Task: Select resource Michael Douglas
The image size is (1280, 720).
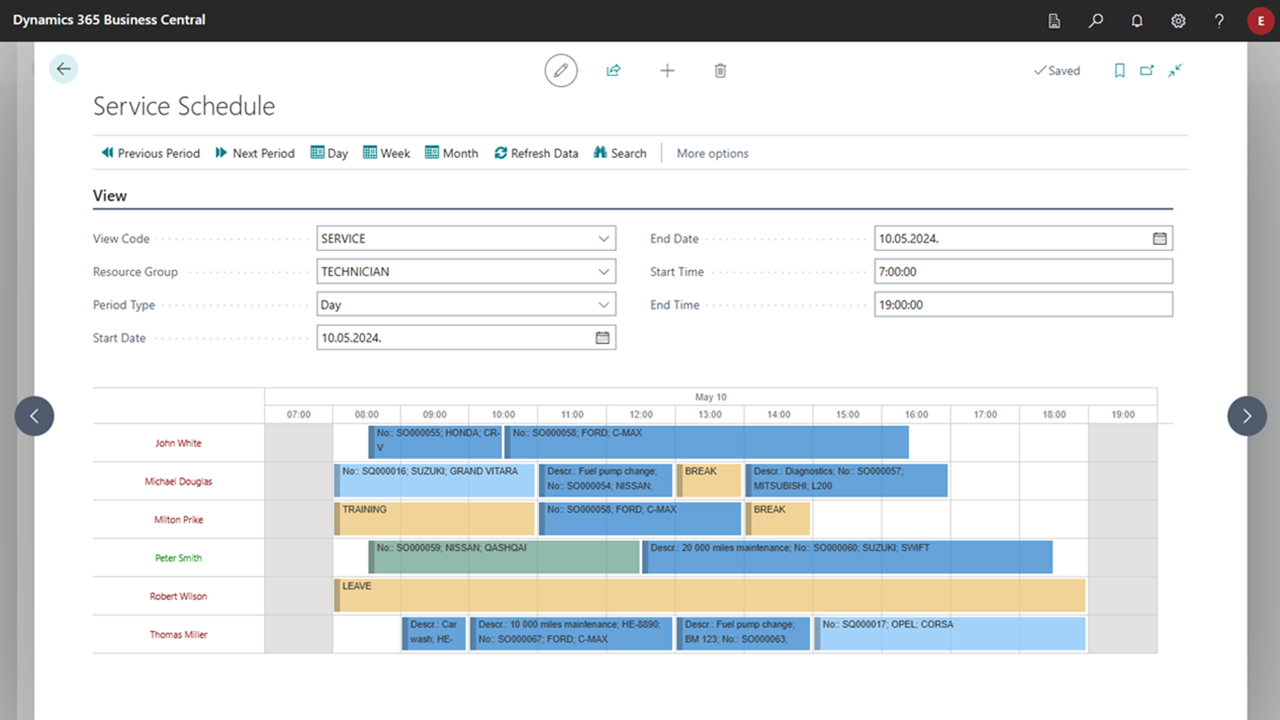Action: pyautogui.click(x=178, y=481)
